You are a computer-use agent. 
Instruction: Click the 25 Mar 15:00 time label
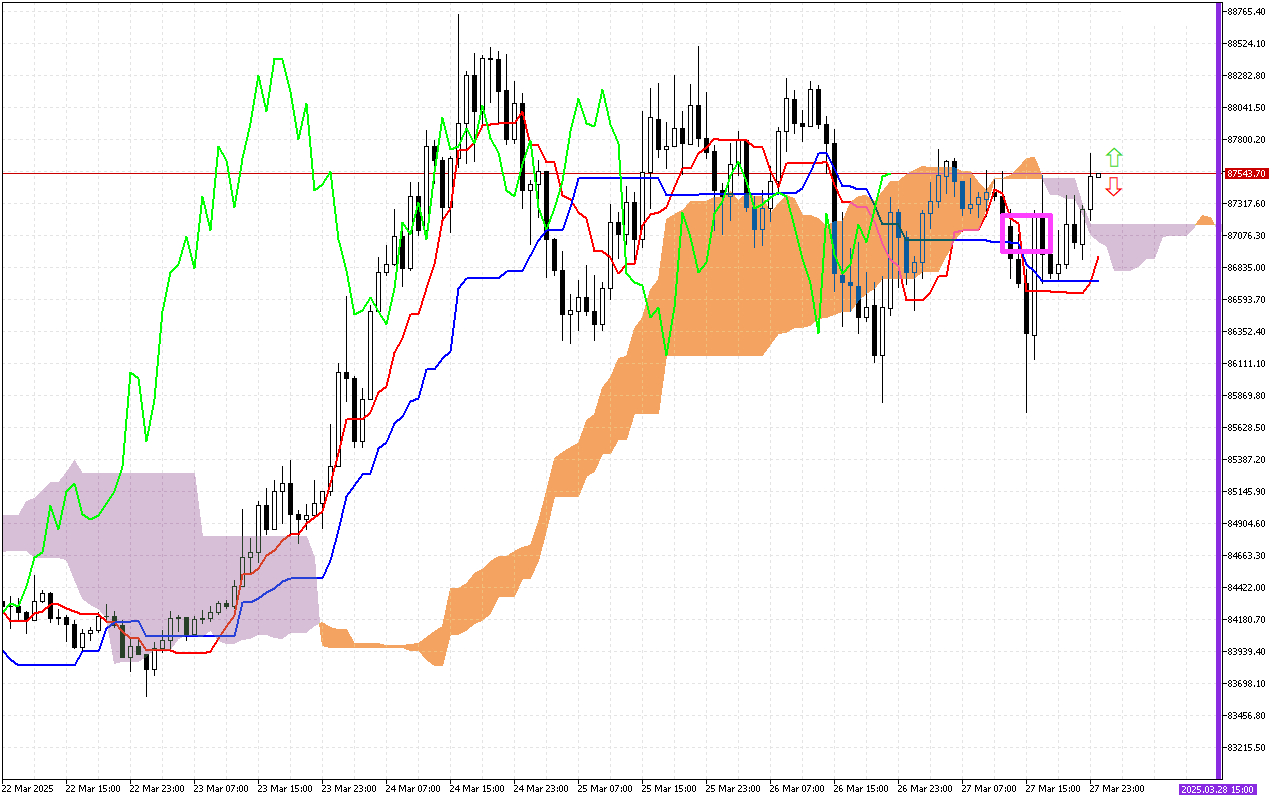[668, 789]
